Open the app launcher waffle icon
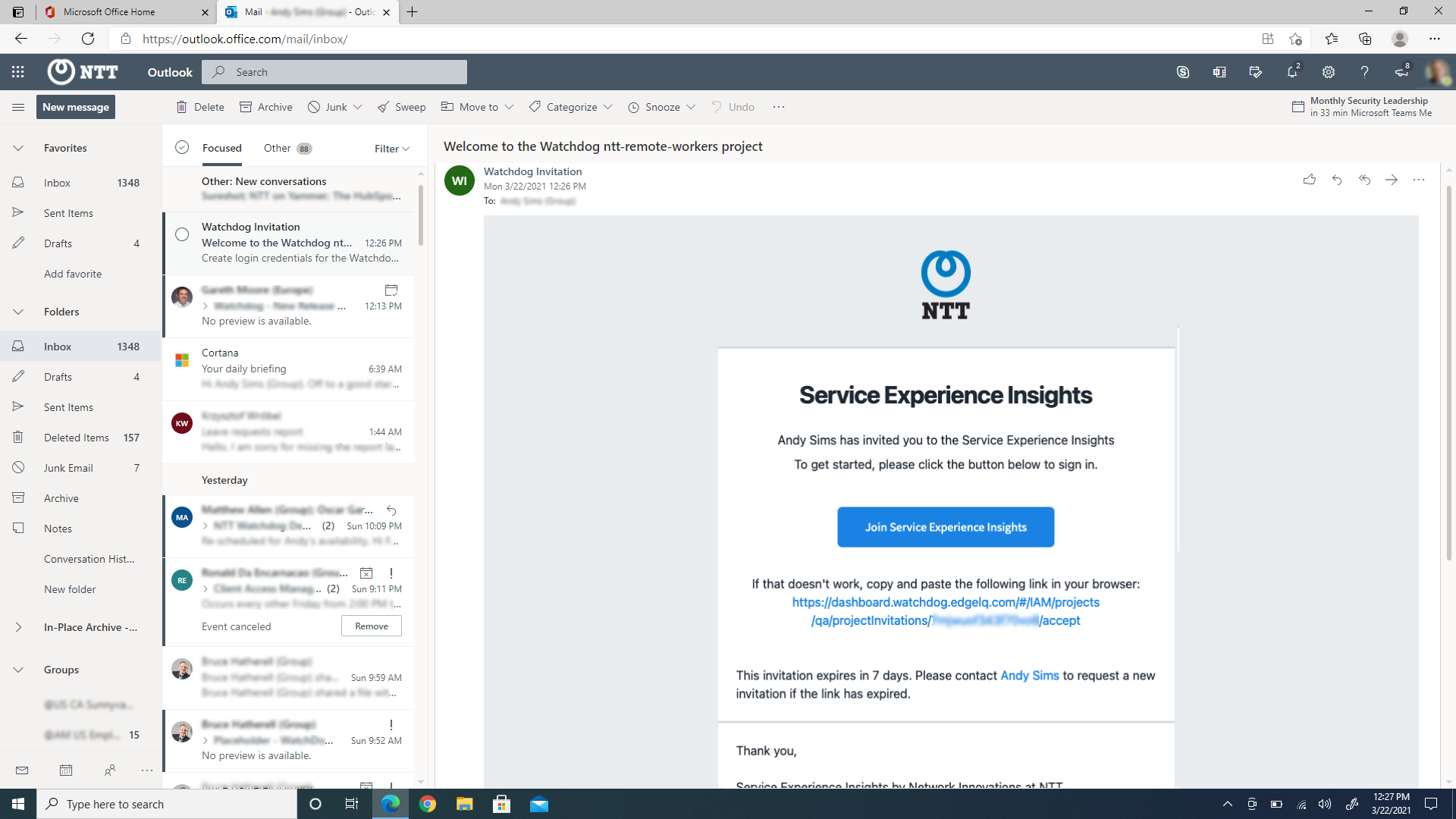The width and height of the screenshot is (1456, 819). pos(18,72)
